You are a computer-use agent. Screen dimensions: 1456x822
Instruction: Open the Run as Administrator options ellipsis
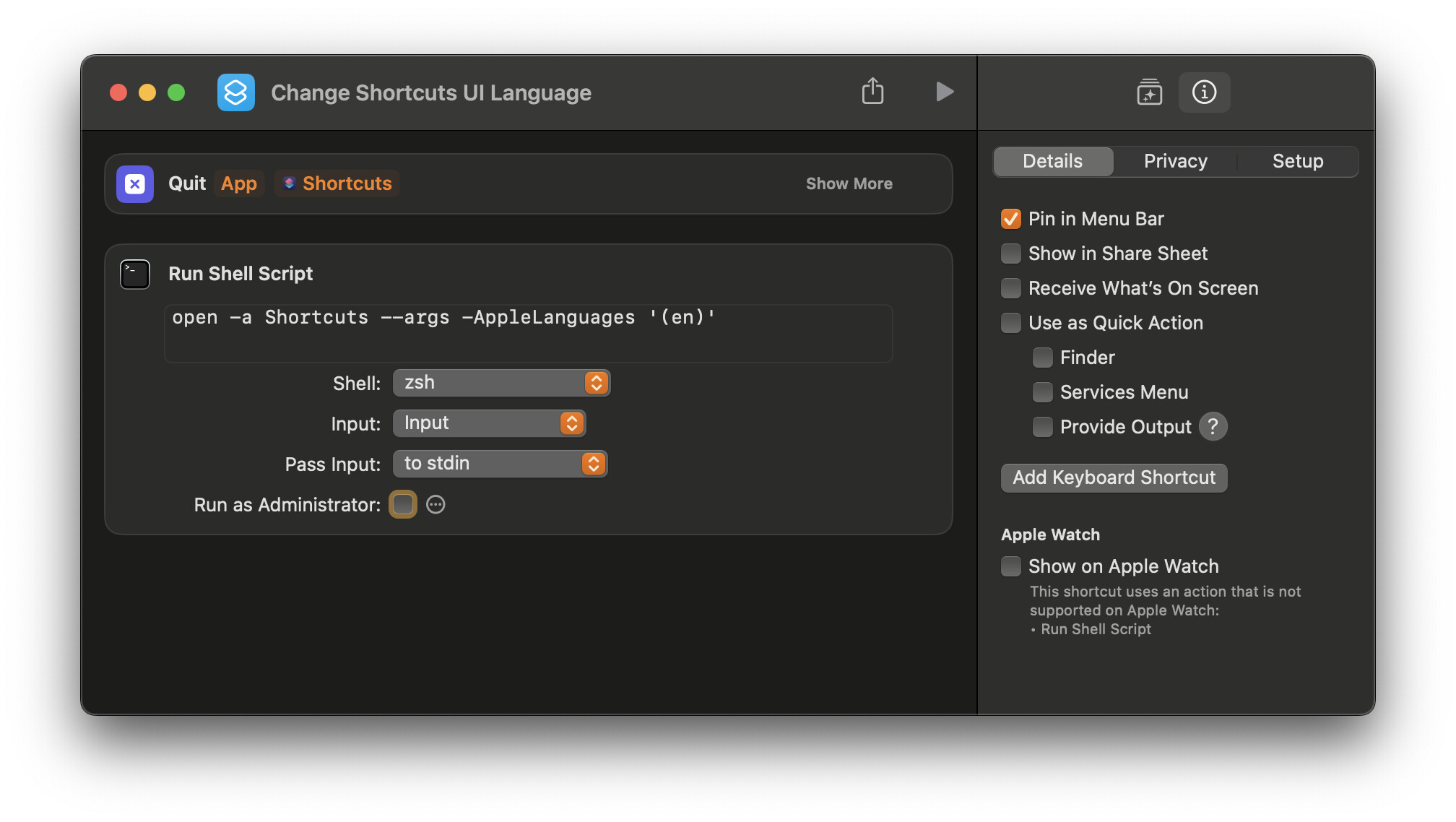(x=435, y=505)
